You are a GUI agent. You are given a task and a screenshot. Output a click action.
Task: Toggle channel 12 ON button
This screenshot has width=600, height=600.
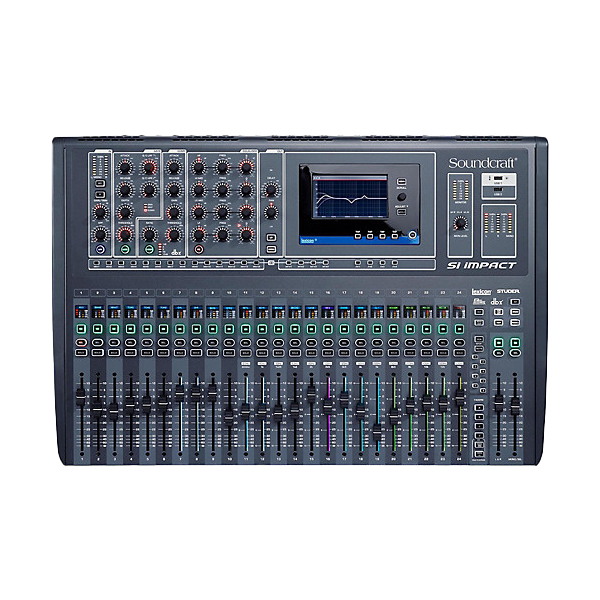pyautogui.click(x=262, y=329)
